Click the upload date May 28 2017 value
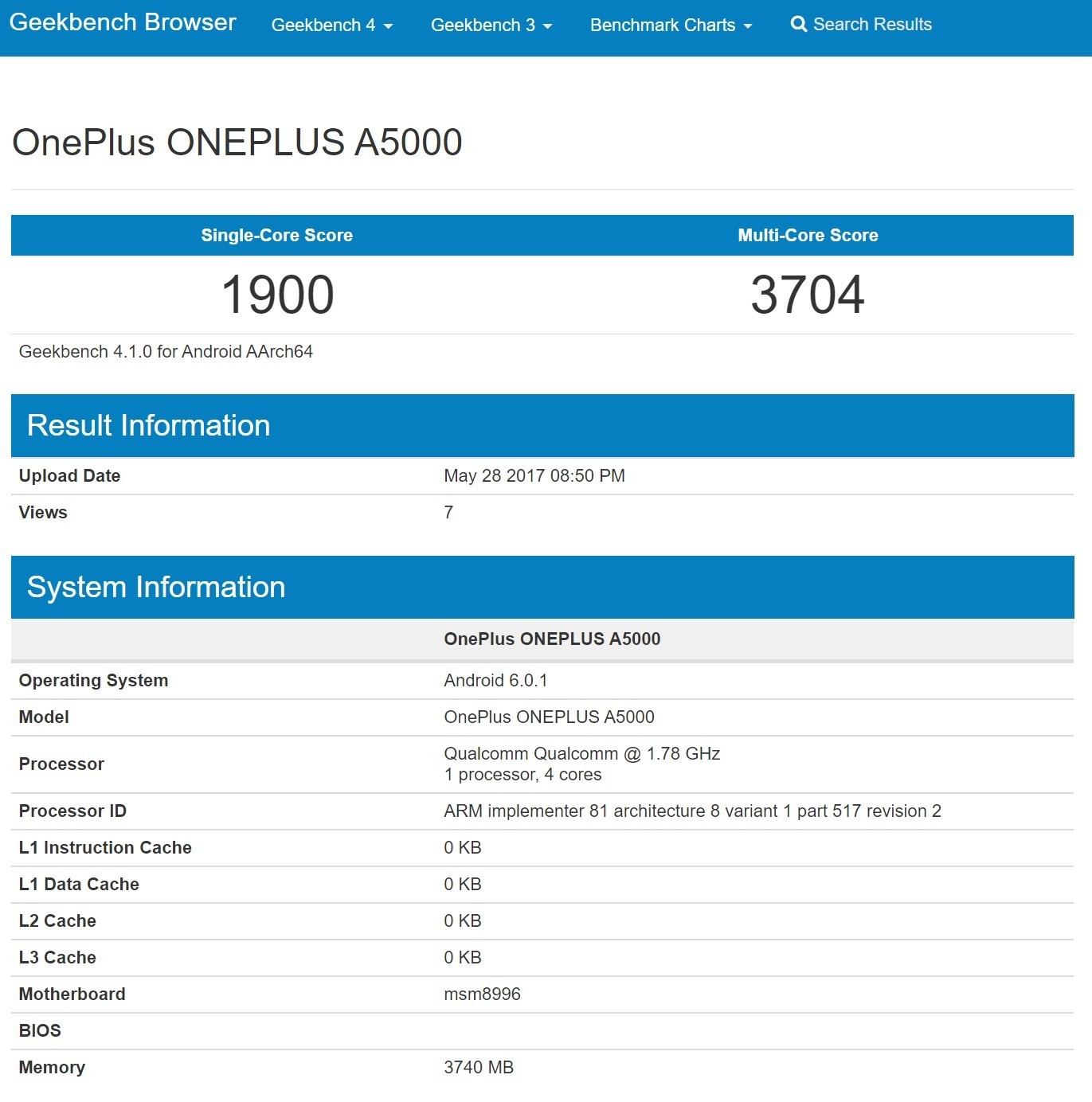This screenshot has height=1102, width=1092. pos(534,476)
